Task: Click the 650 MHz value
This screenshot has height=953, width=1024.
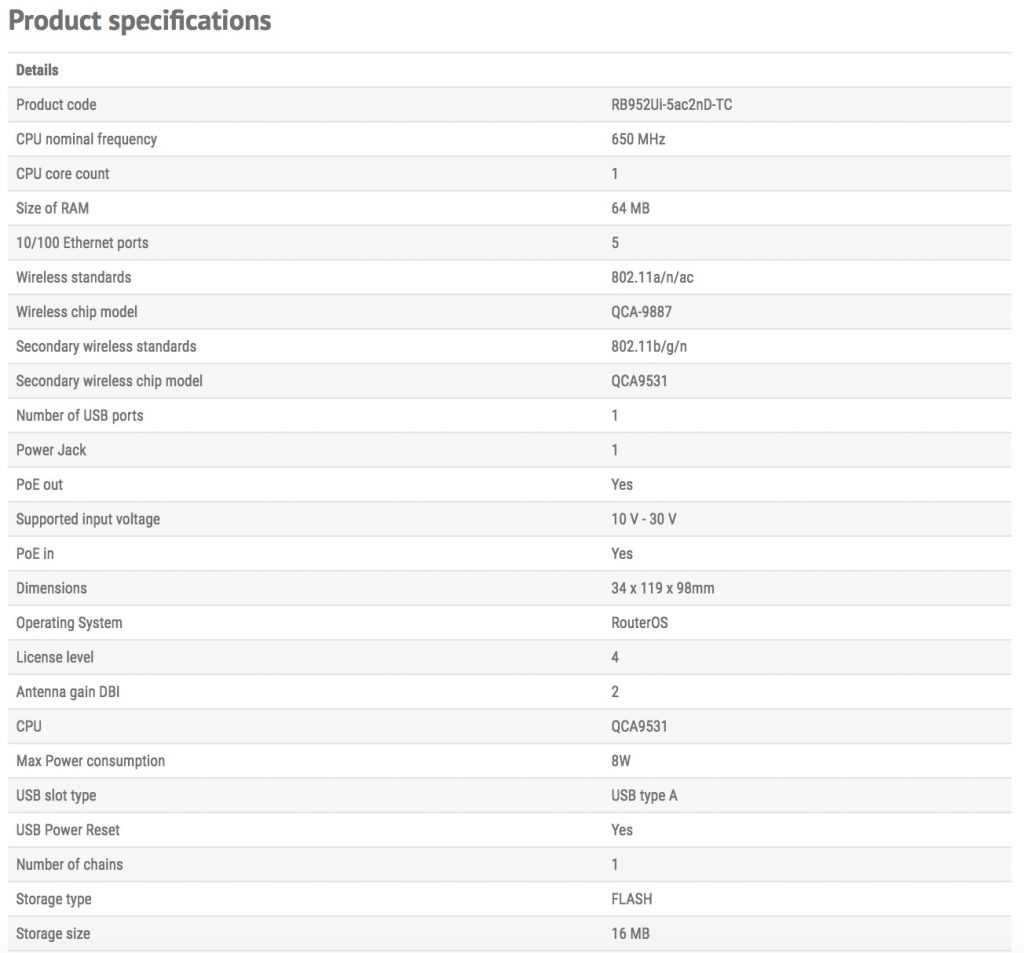Action: point(638,139)
